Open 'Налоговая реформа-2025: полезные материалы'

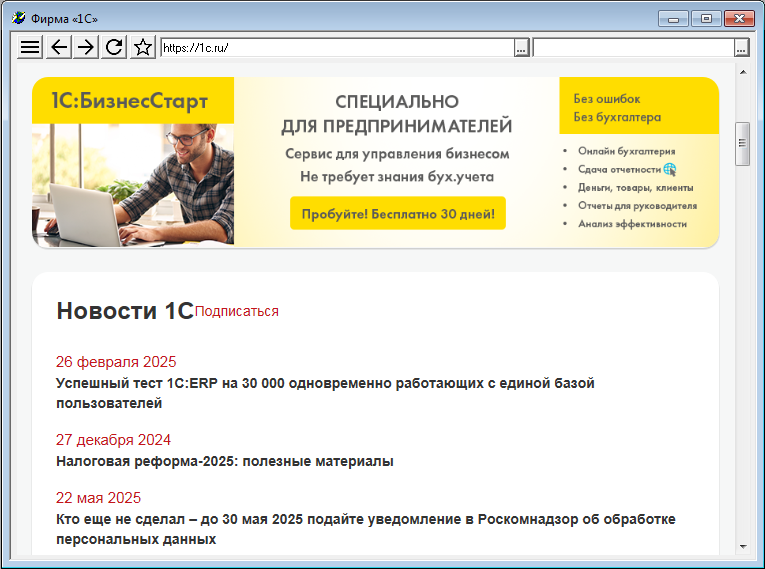coord(225,461)
